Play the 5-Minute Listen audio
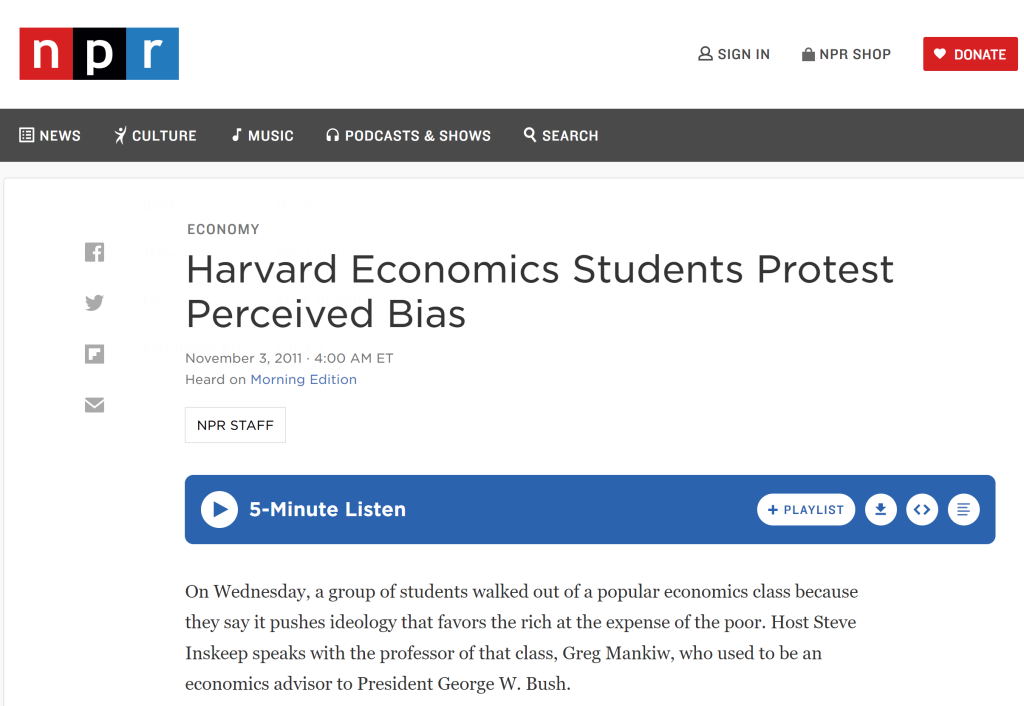 (219, 509)
